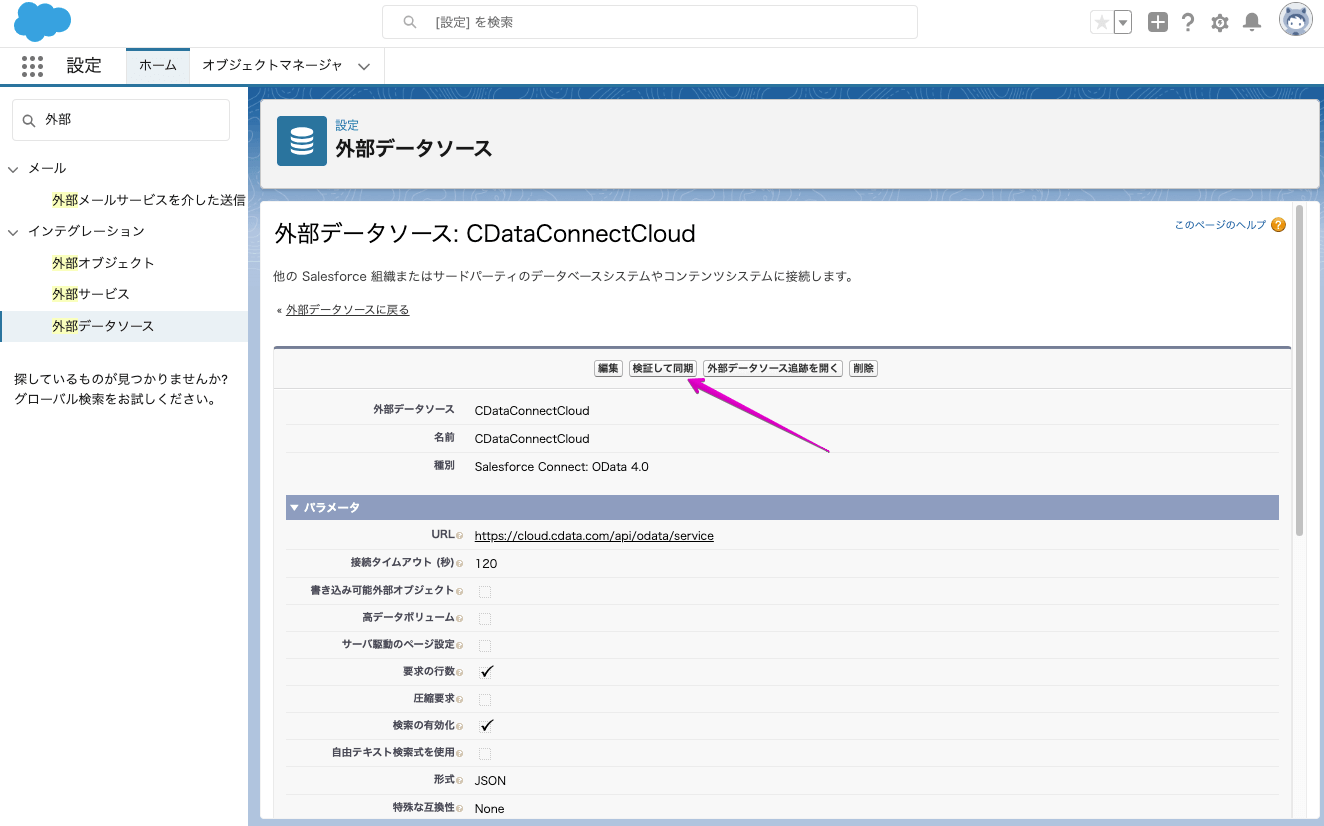This screenshot has width=1324, height=826.
Task: Click the timeout value 120
Action: [x=486, y=564]
